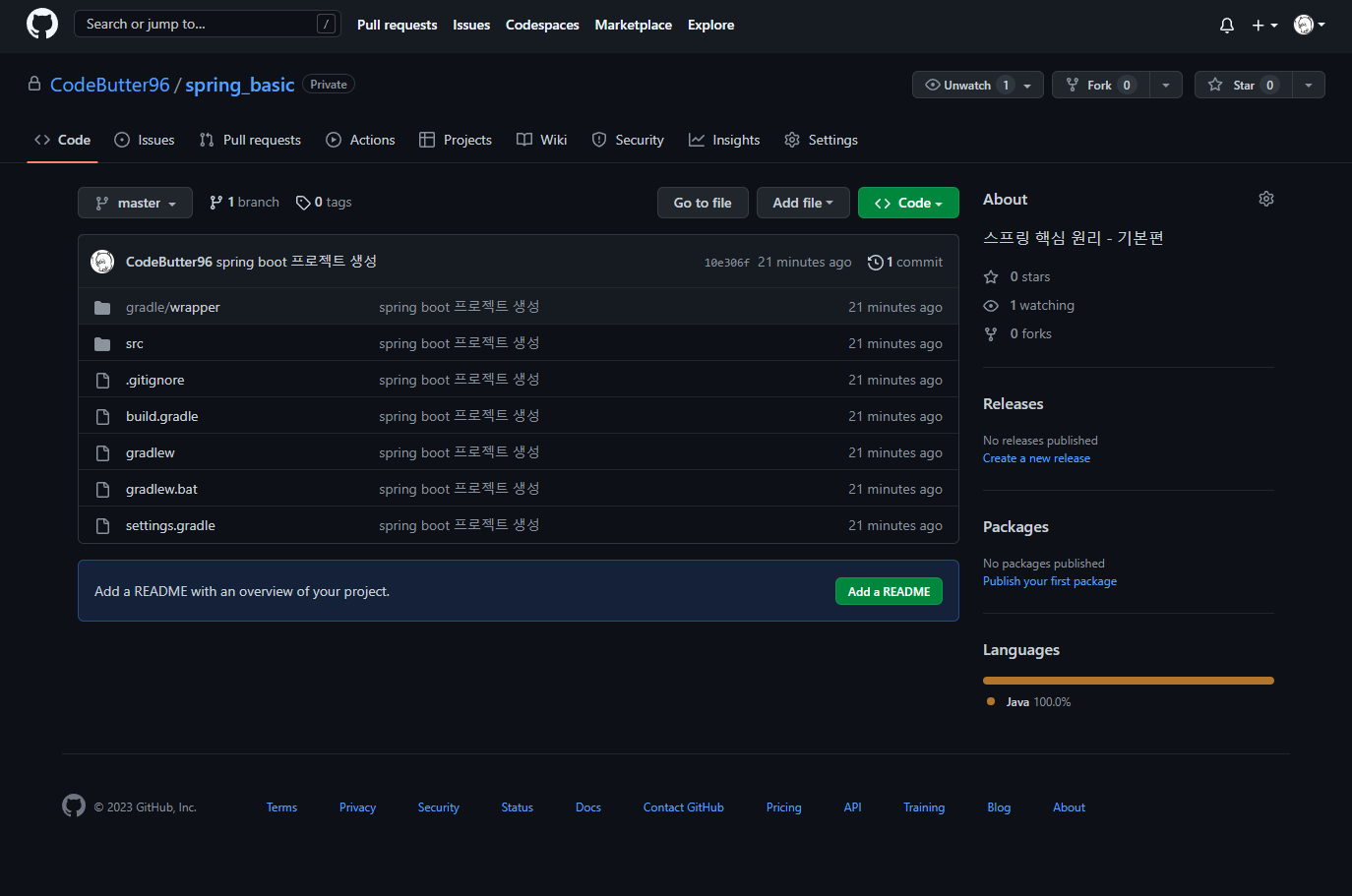Focus the Search or jump to field
1352x896 pixels.
pos(208,24)
